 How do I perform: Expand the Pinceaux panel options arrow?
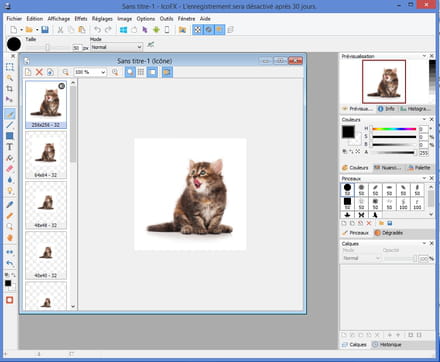point(425,178)
